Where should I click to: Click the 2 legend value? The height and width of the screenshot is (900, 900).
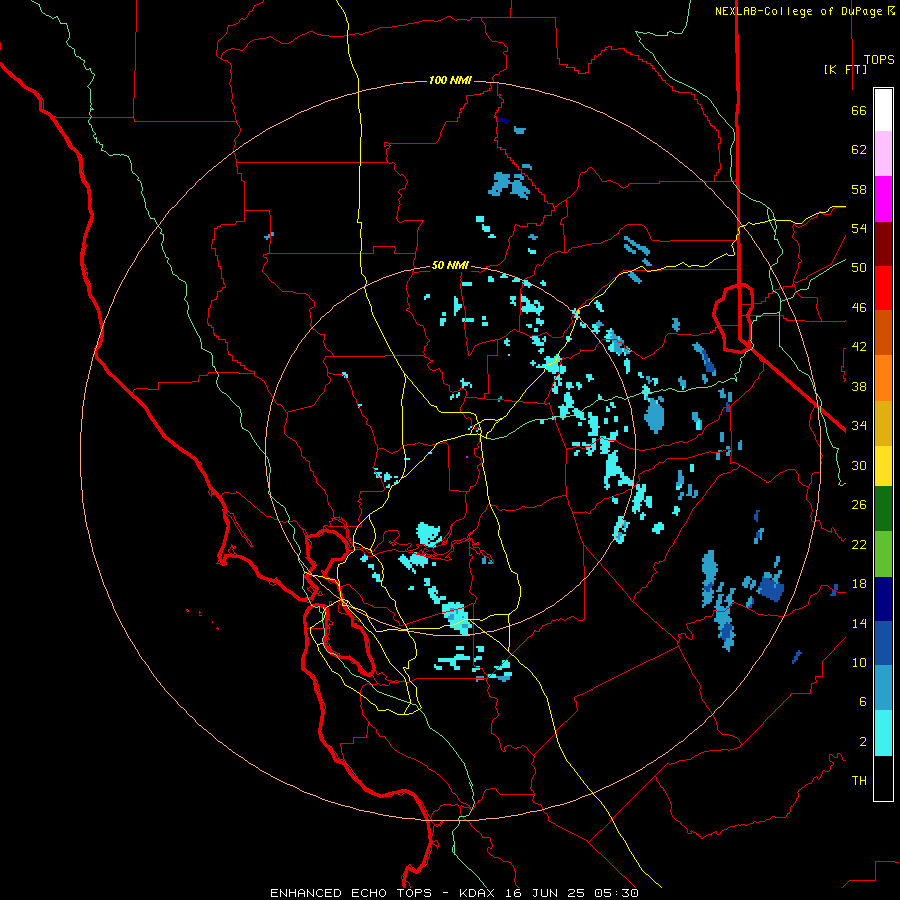click(863, 742)
